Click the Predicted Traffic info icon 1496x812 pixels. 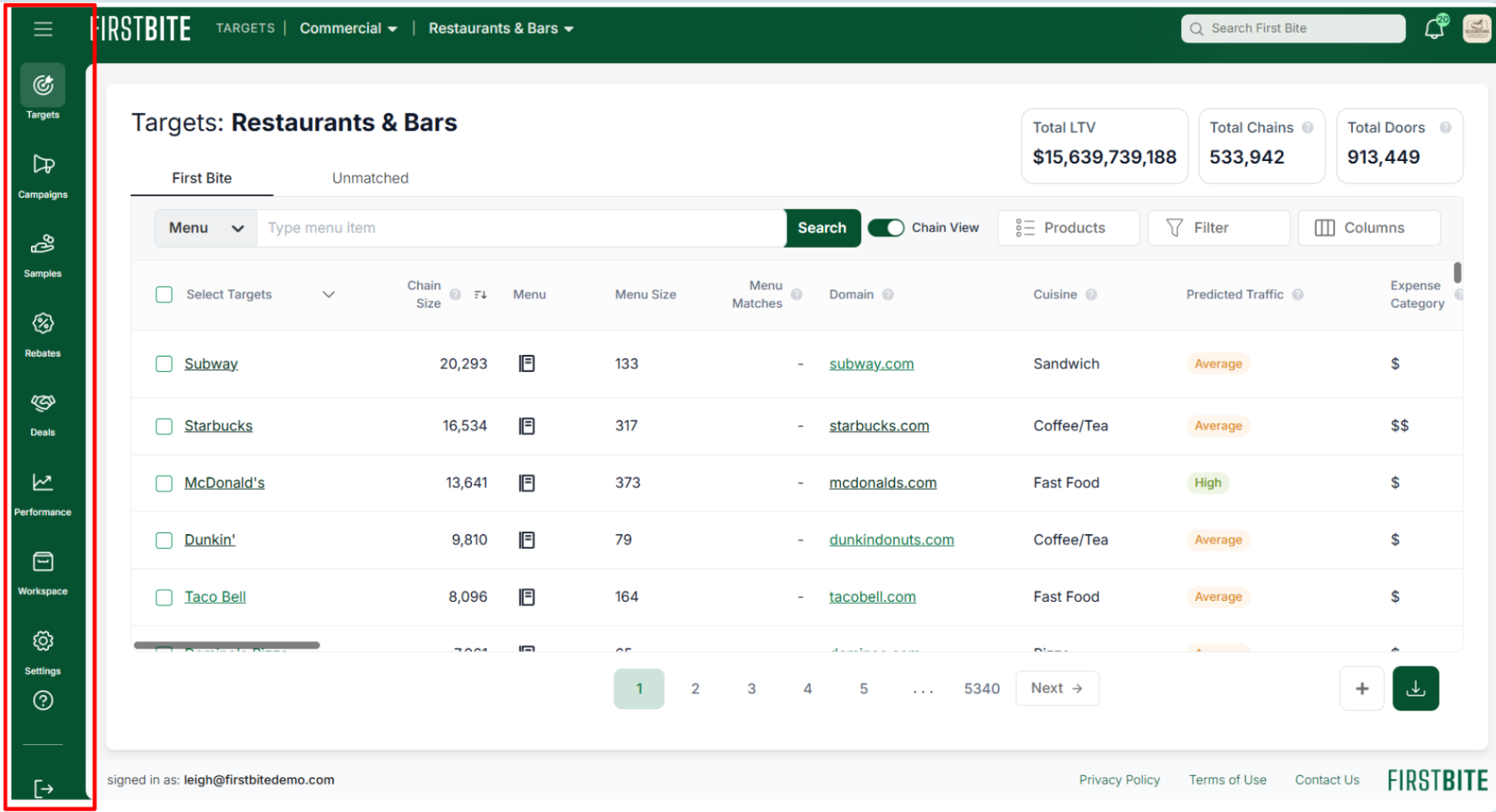pos(1298,294)
